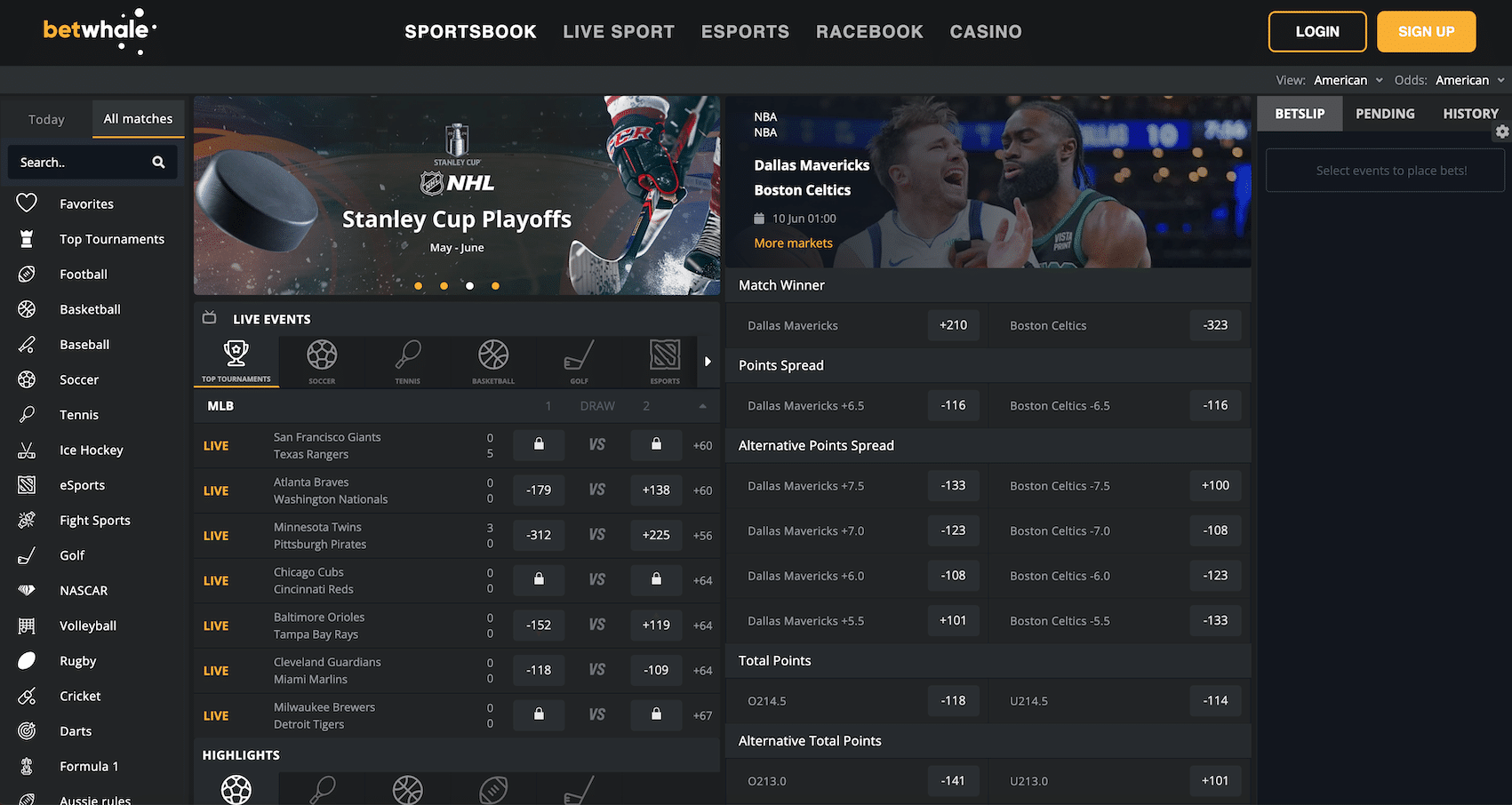Select first banner carousel dot
Viewport: 1512px width, 805px height.
[x=419, y=286]
